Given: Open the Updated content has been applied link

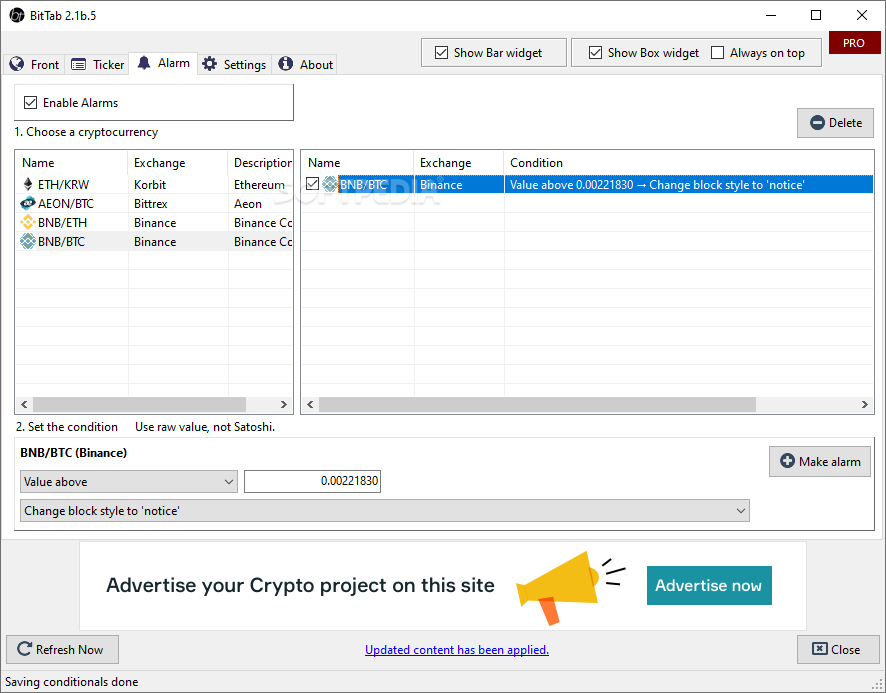Looking at the screenshot, I should [x=457, y=649].
